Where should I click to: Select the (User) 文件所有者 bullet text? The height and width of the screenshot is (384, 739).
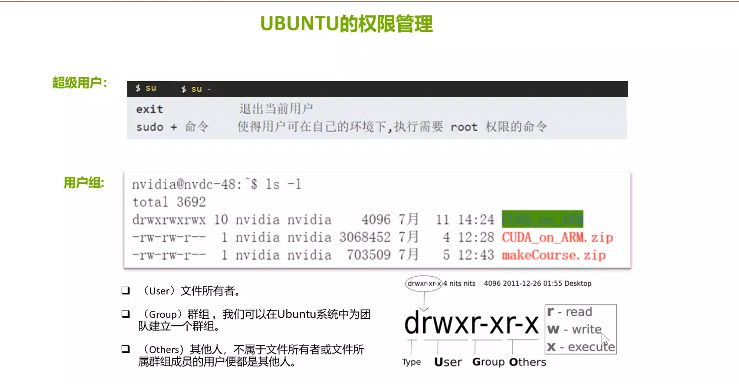[x=191, y=291]
